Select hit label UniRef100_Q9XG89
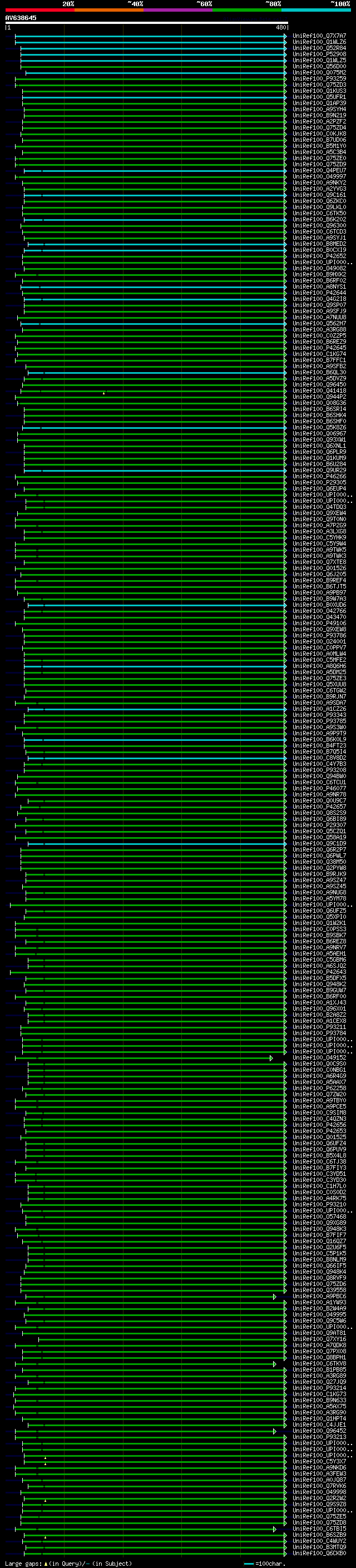This screenshot has width=356, height=1568. pos(319,1223)
